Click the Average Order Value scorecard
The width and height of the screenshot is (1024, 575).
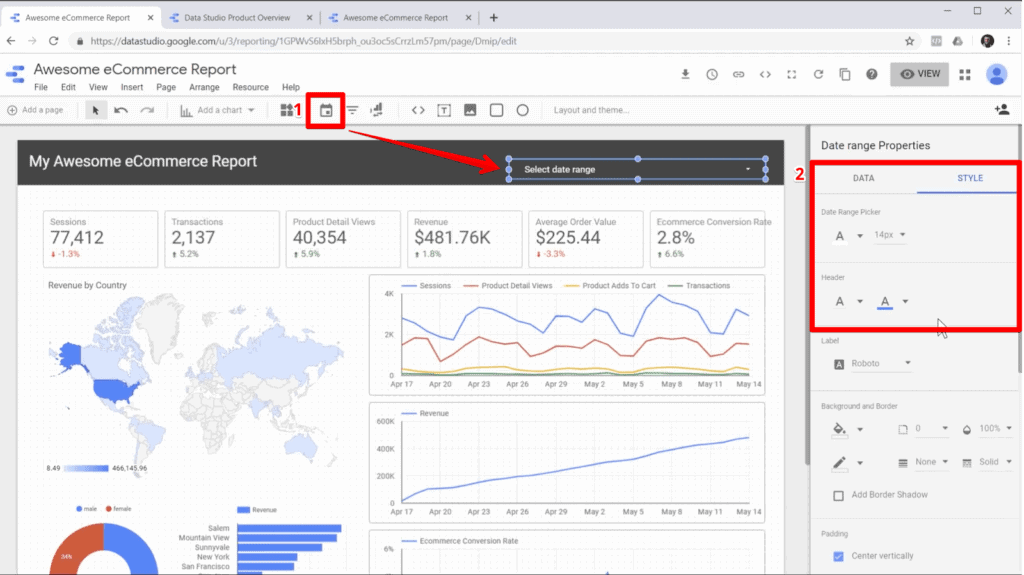click(586, 239)
